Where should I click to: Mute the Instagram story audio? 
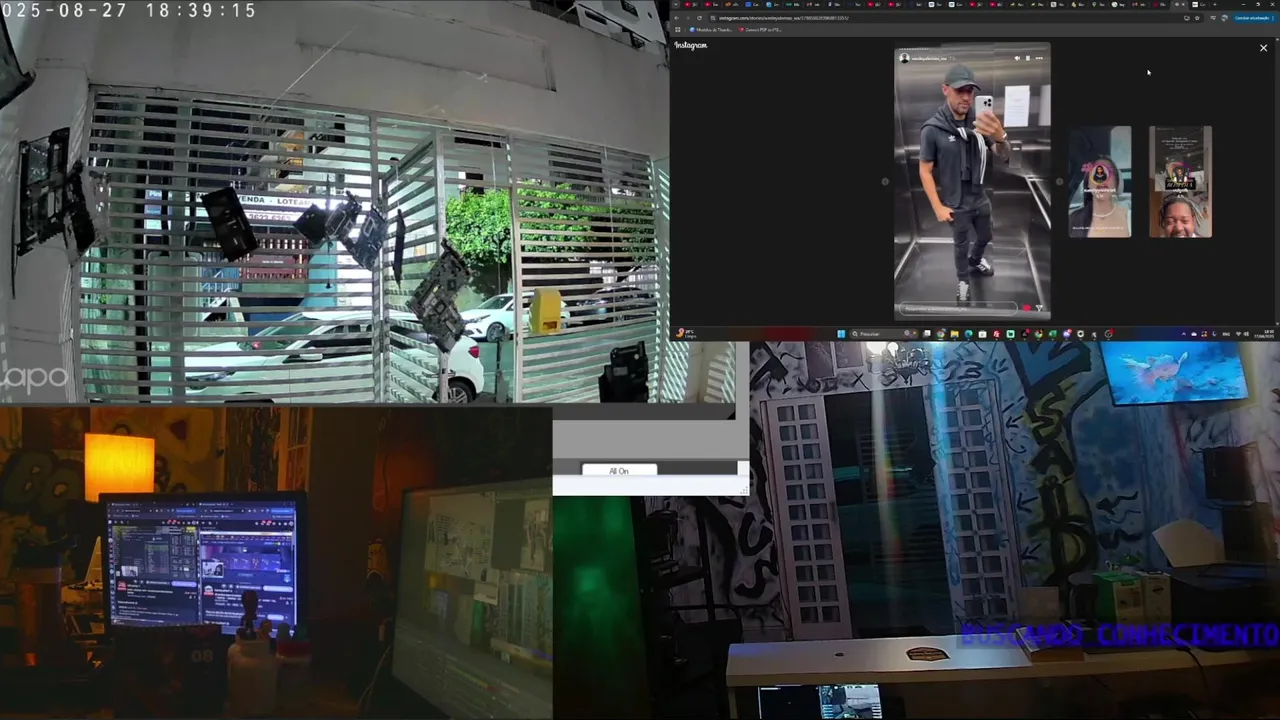(1017, 58)
